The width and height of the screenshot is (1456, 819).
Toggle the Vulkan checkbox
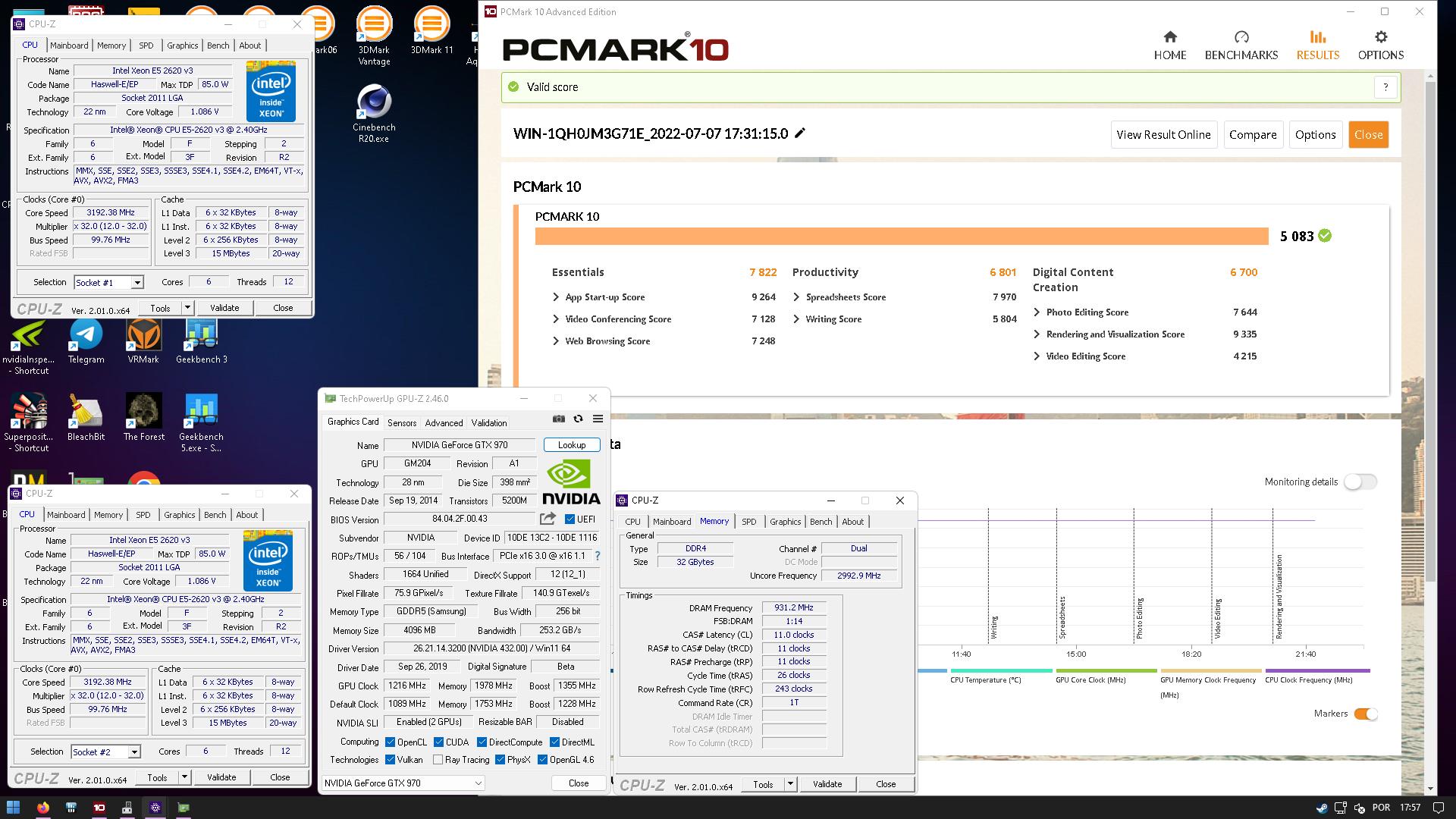[390, 759]
